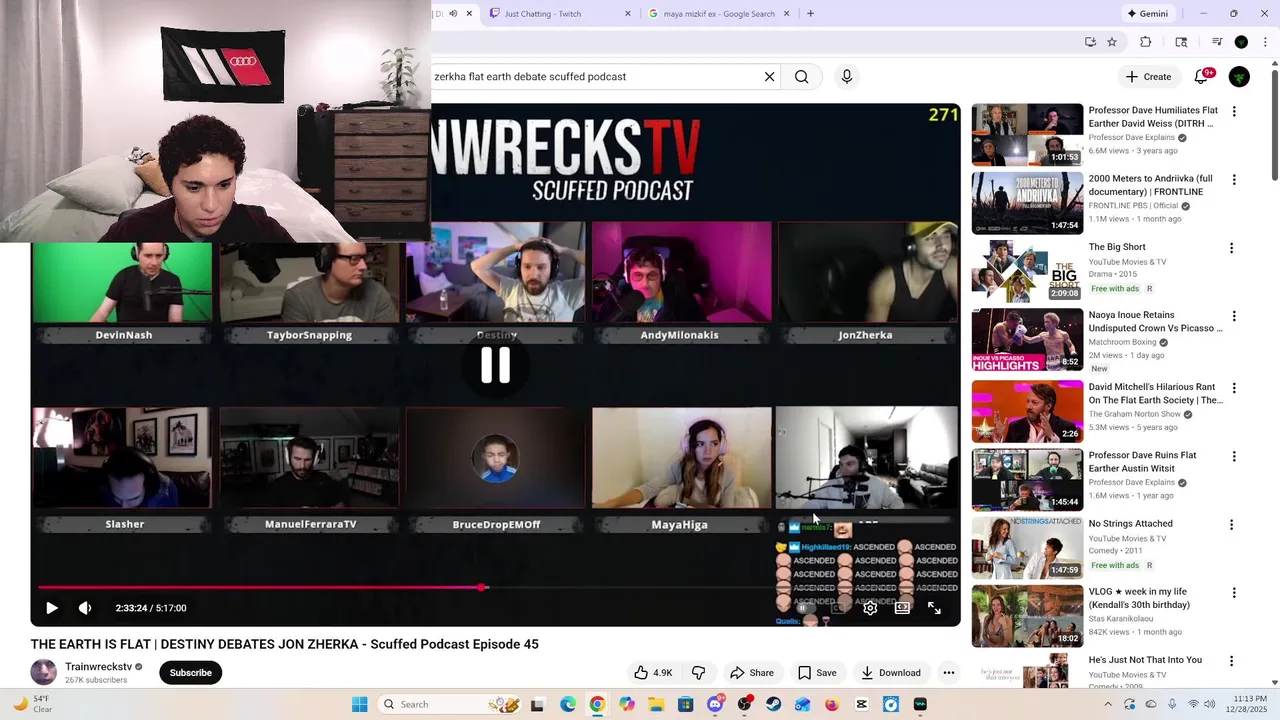Open CapCut from taskbar
This screenshot has height=720, width=1280.
[x=861, y=704]
